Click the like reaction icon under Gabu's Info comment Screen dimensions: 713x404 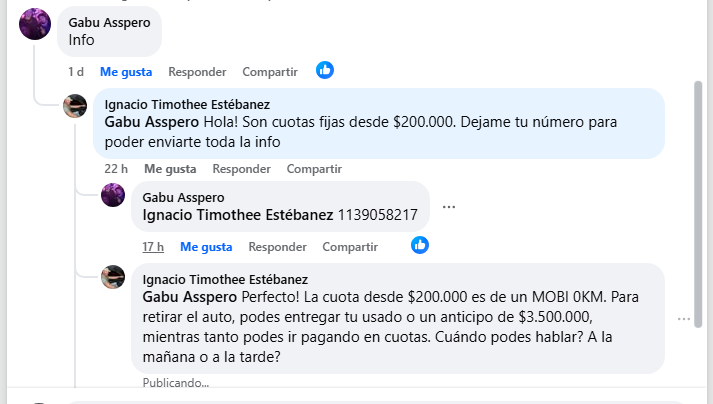click(325, 71)
